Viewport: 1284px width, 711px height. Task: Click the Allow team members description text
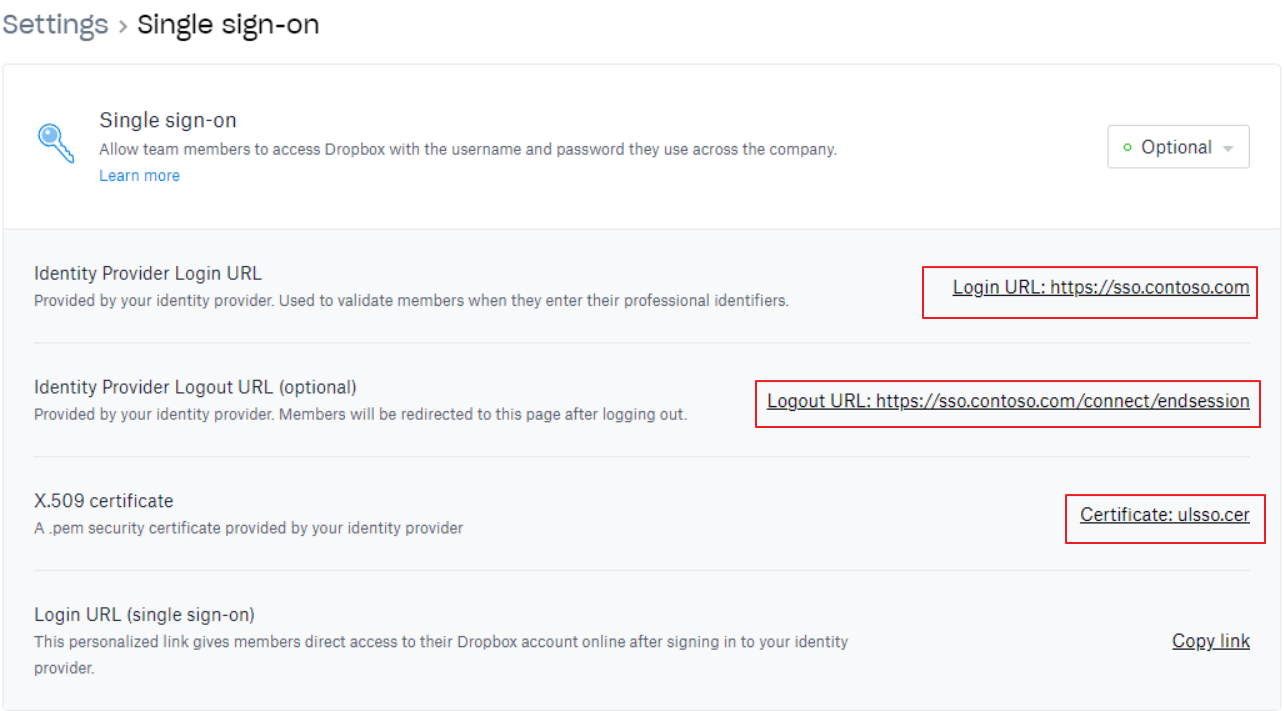(468, 150)
